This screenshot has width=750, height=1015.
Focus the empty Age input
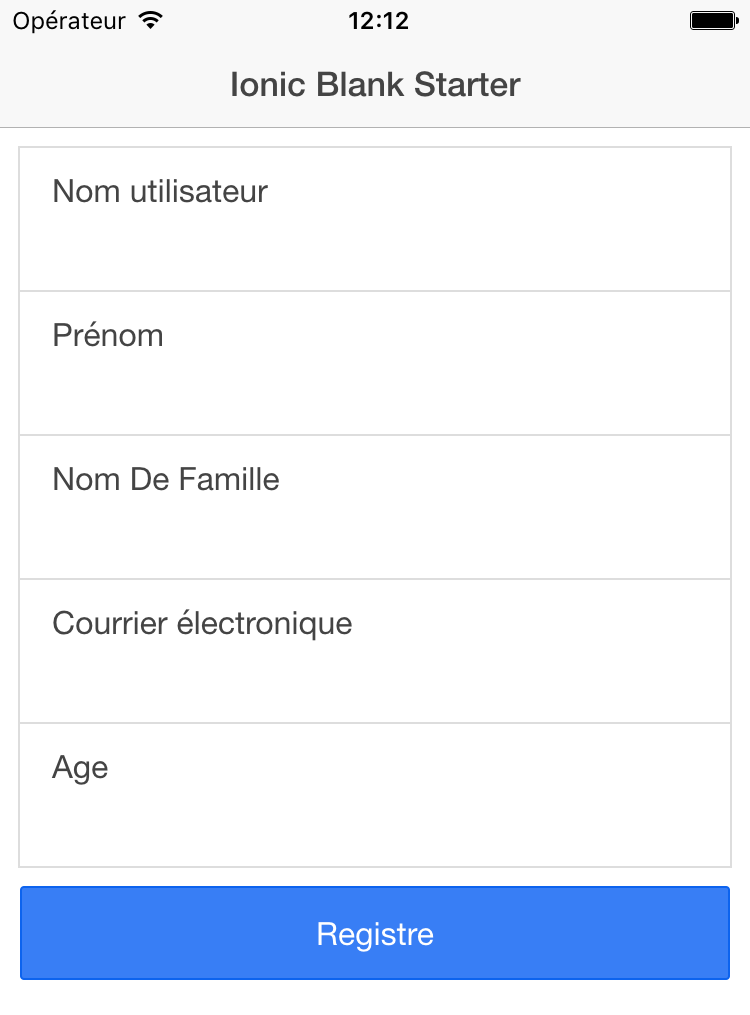(x=375, y=823)
